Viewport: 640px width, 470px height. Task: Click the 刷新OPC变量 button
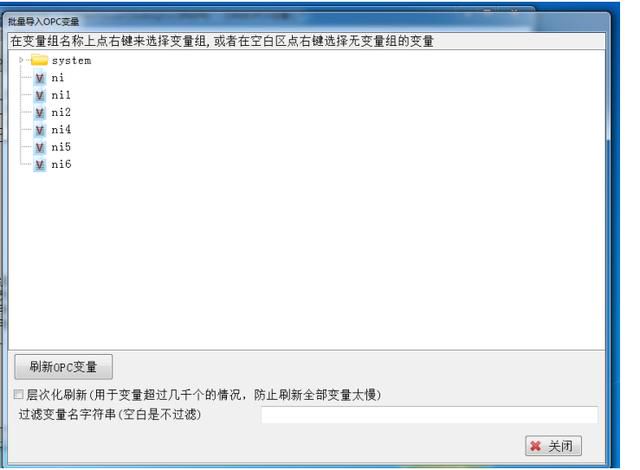click(x=63, y=367)
